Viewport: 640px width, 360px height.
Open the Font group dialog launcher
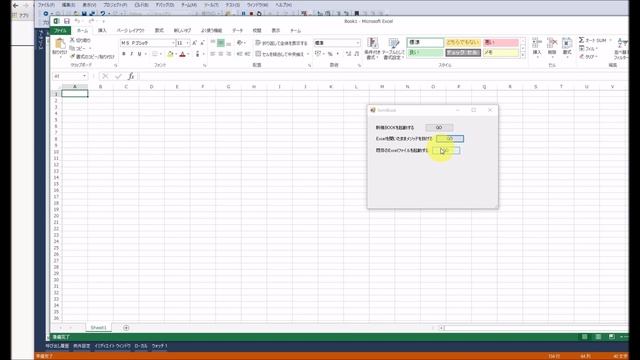point(204,65)
